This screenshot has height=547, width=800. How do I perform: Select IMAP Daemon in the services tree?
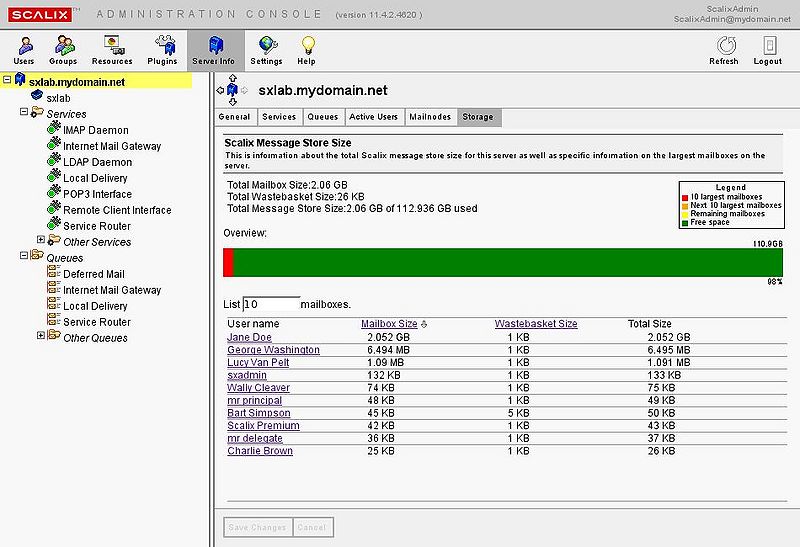coord(96,130)
